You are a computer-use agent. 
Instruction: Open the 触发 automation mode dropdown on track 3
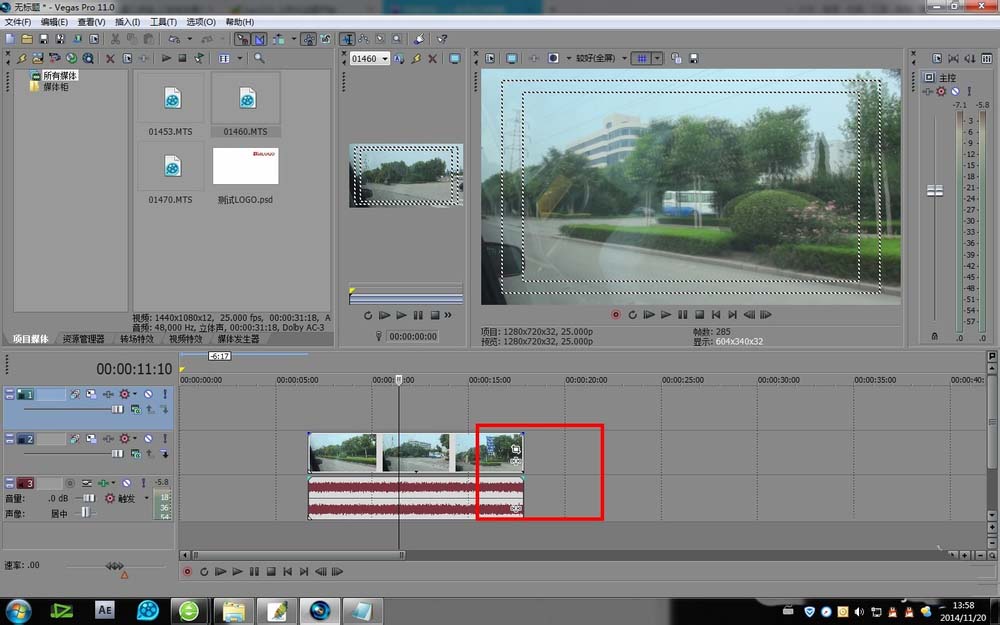pos(147,499)
